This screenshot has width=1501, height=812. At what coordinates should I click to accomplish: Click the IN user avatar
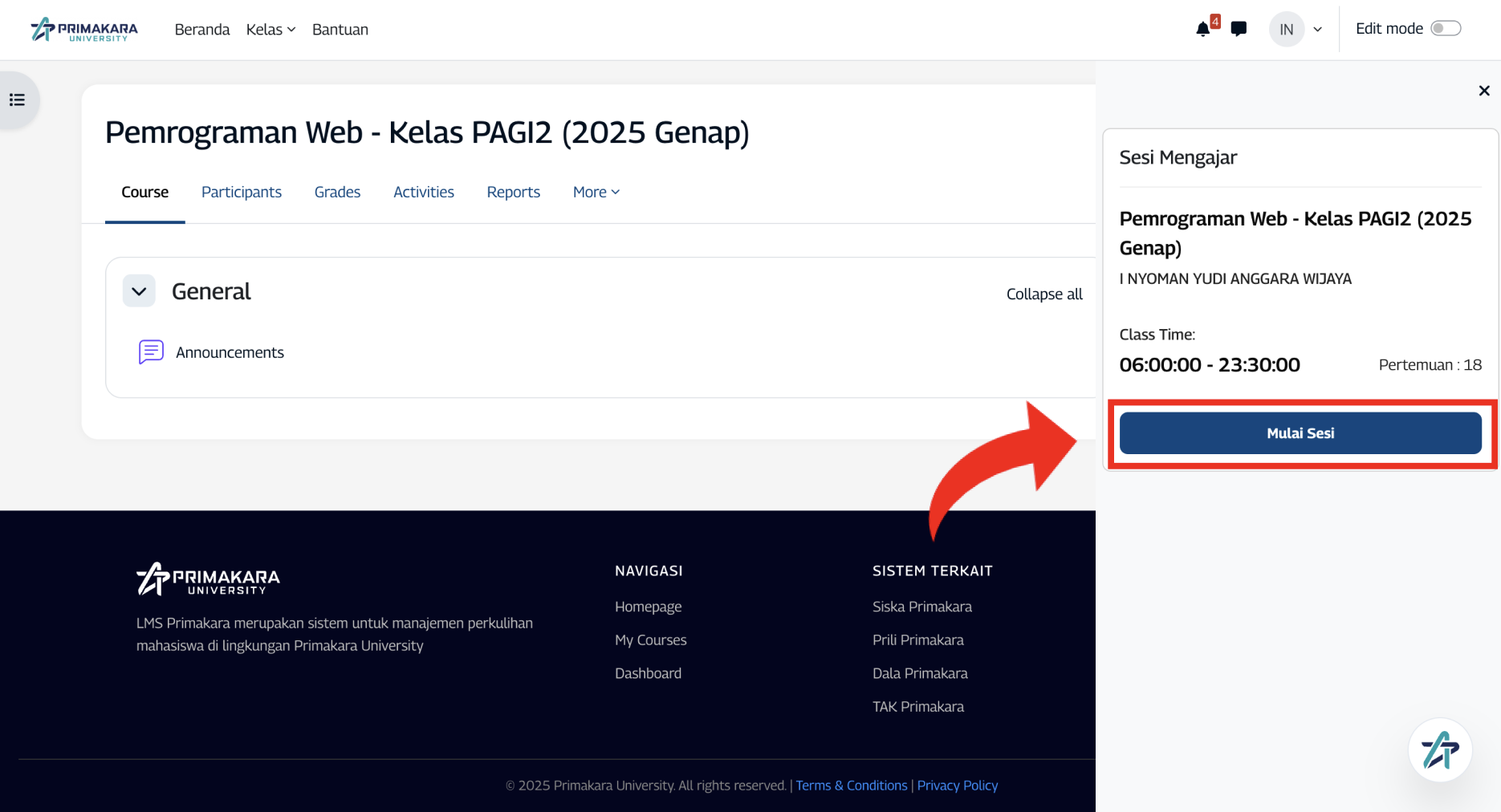pos(1287,30)
